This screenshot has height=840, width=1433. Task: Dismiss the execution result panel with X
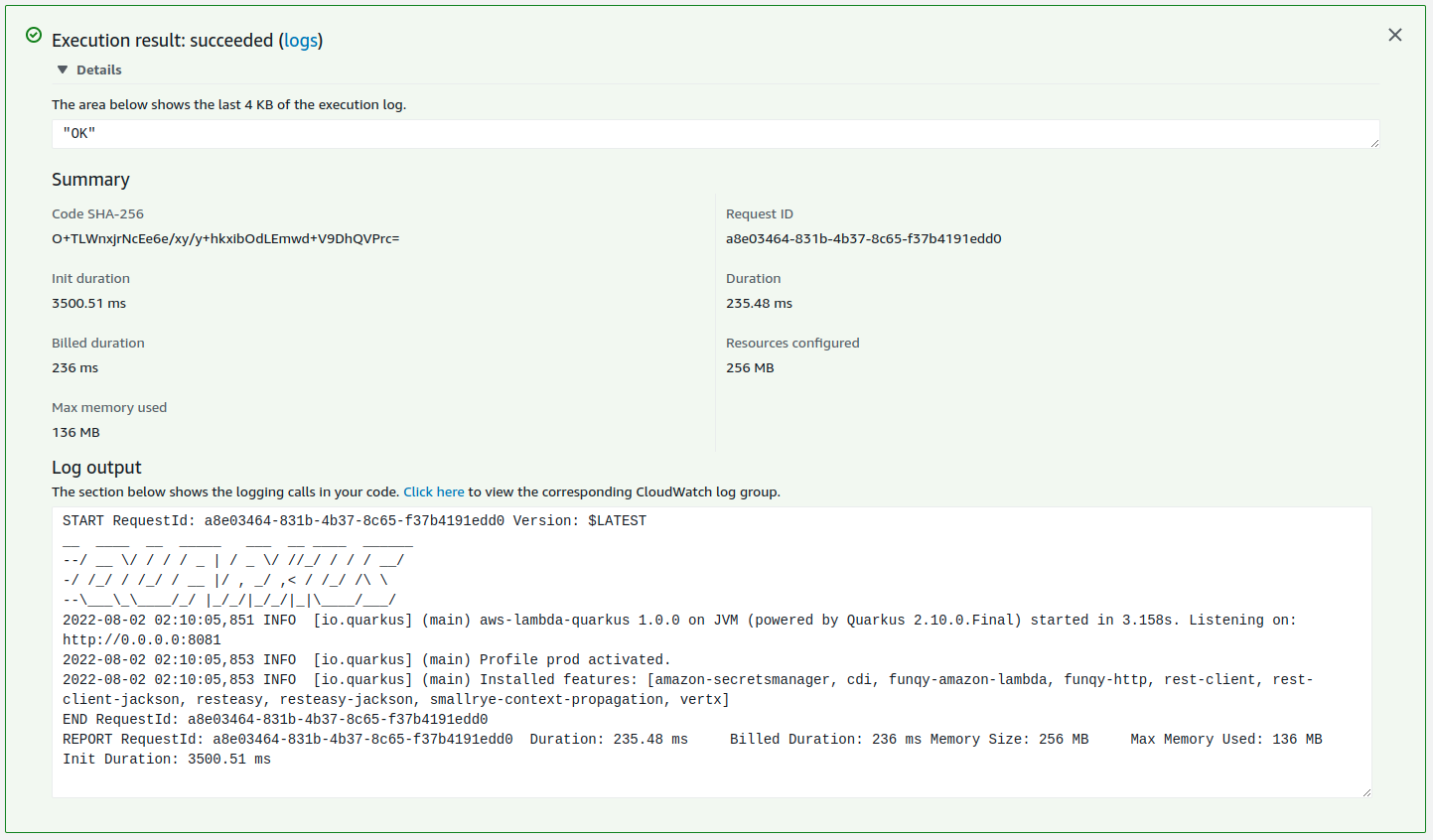1395,35
